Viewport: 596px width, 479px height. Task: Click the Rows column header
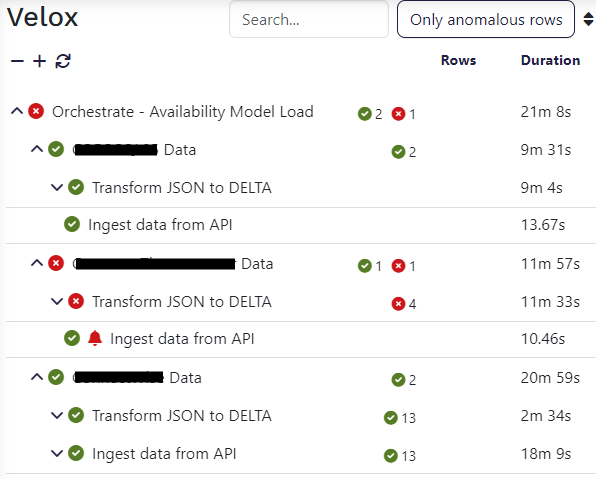458,60
